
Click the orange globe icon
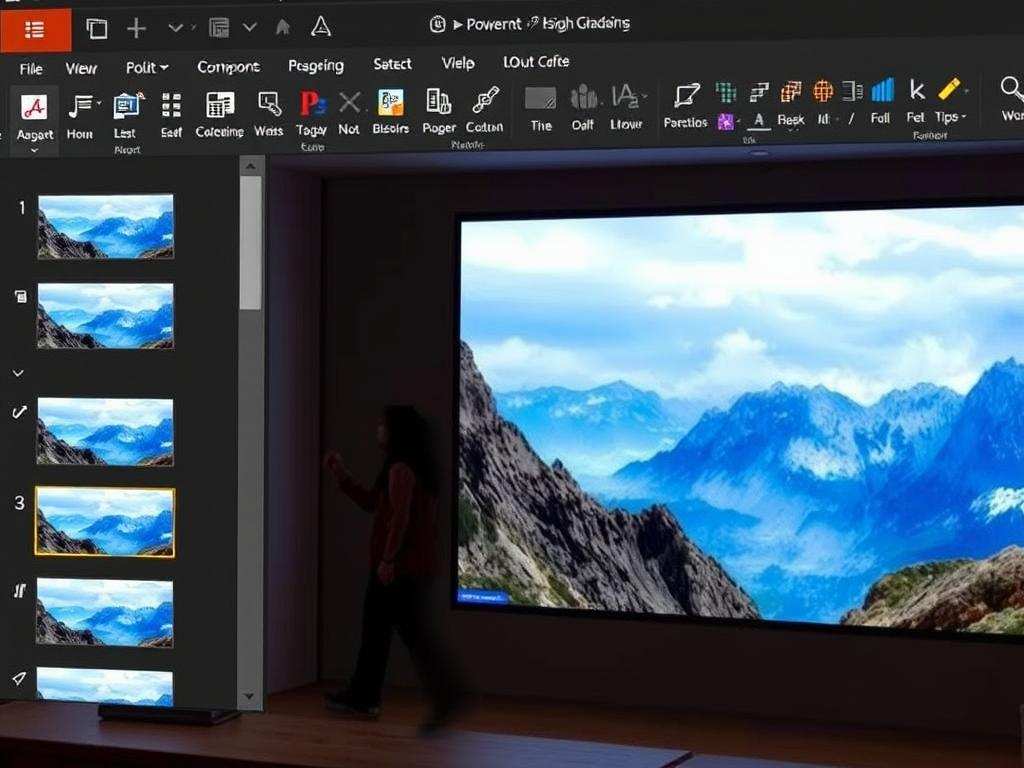tap(823, 91)
